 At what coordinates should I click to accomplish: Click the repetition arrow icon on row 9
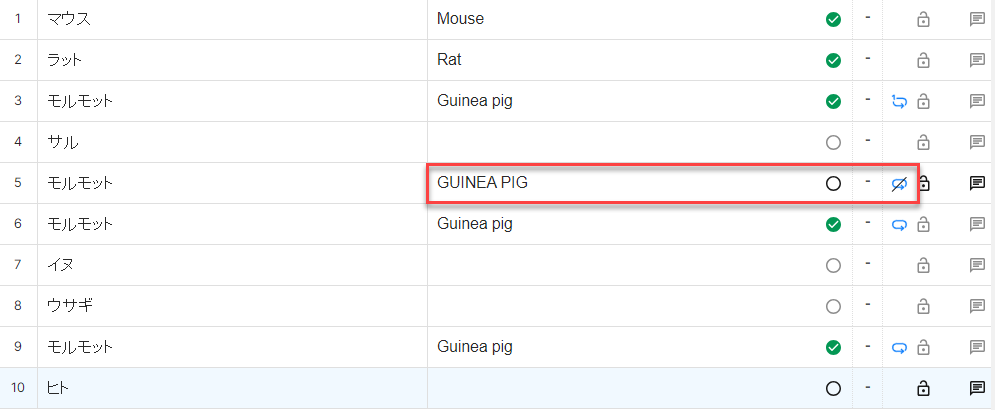click(899, 347)
